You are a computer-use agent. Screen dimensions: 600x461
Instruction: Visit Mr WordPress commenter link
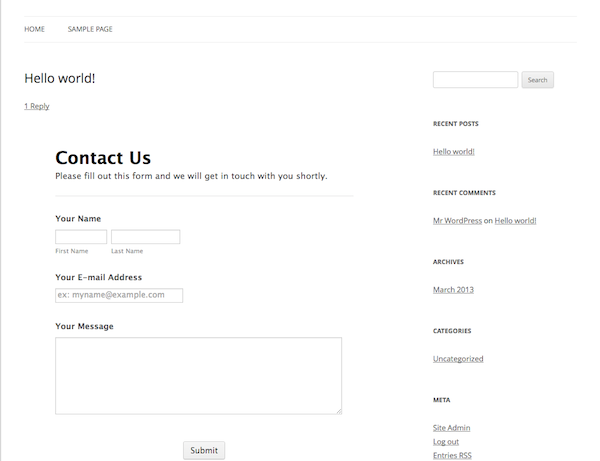[x=457, y=220]
